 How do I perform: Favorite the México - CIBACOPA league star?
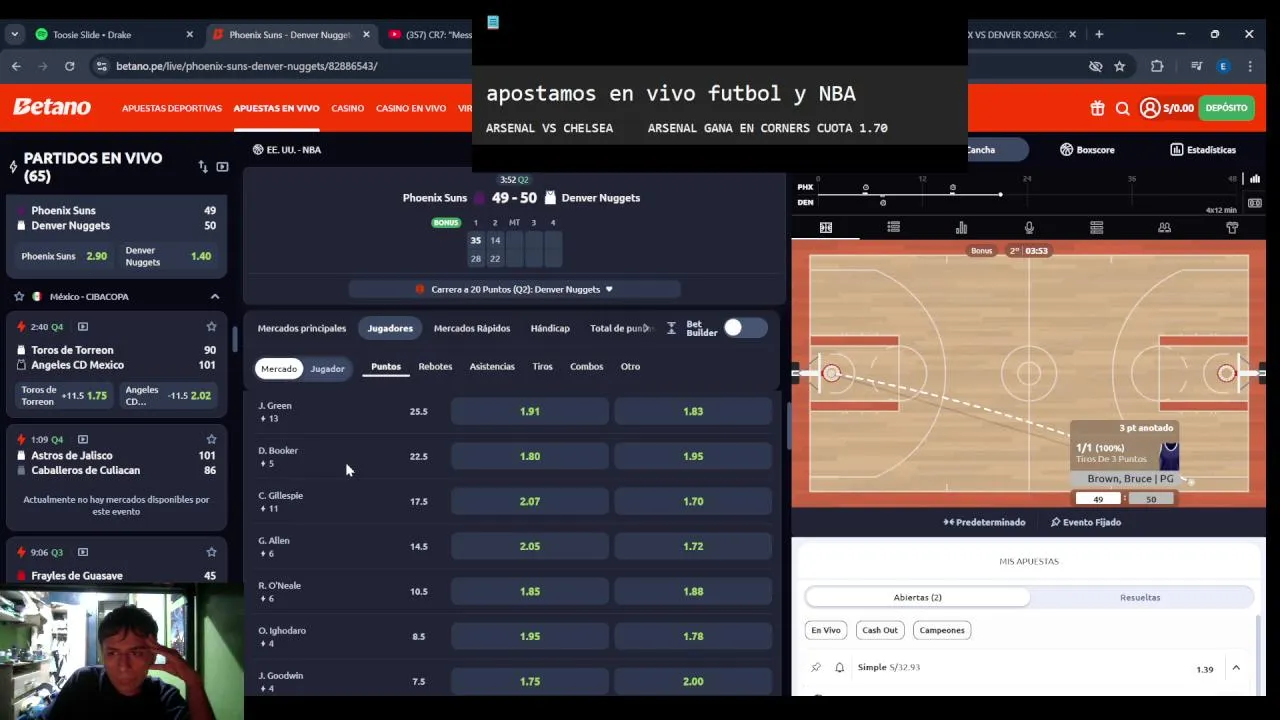pyautogui.click(x=19, y=296)
